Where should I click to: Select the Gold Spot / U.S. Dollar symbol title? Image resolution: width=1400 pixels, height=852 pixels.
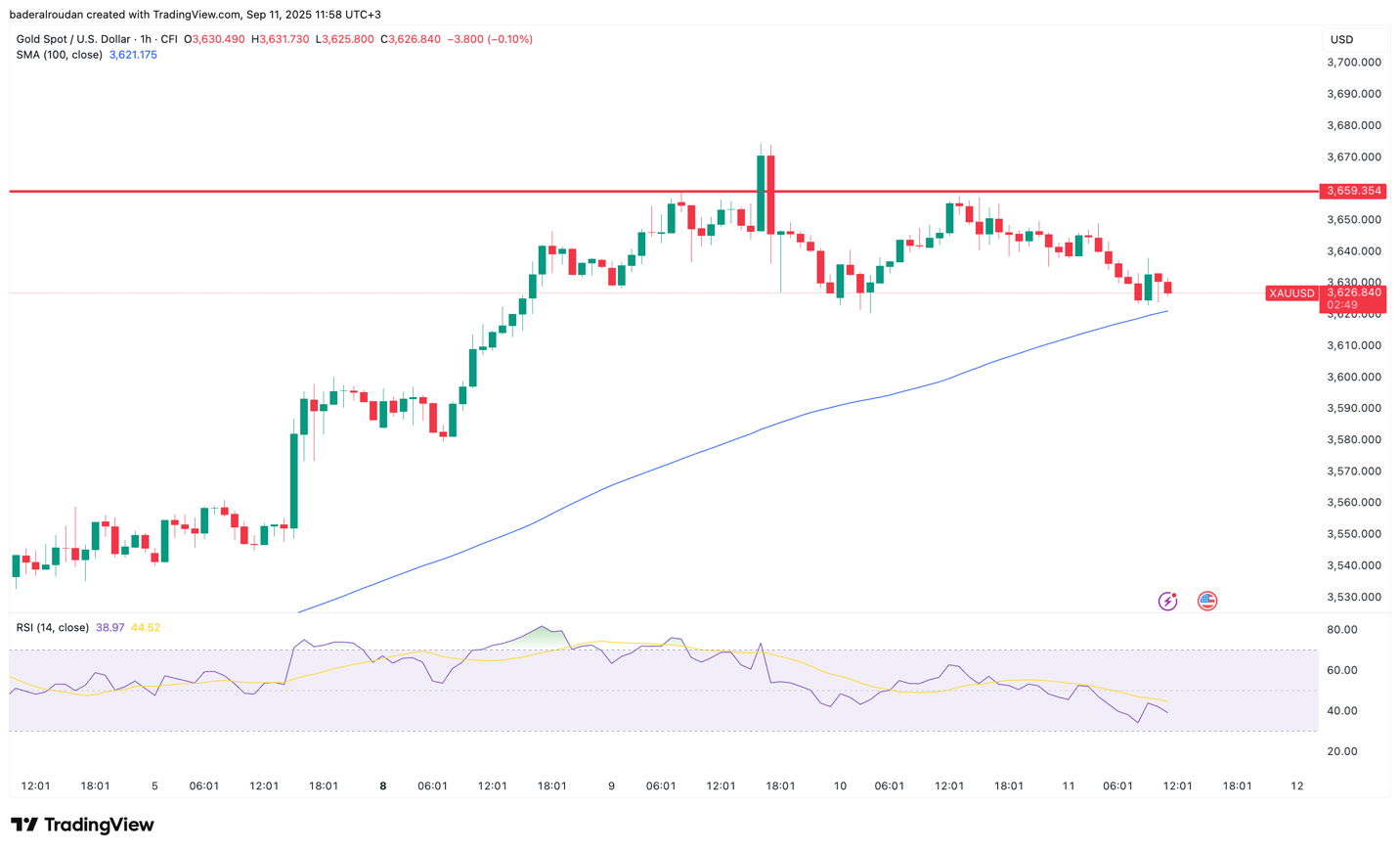[x=73, y=39]
